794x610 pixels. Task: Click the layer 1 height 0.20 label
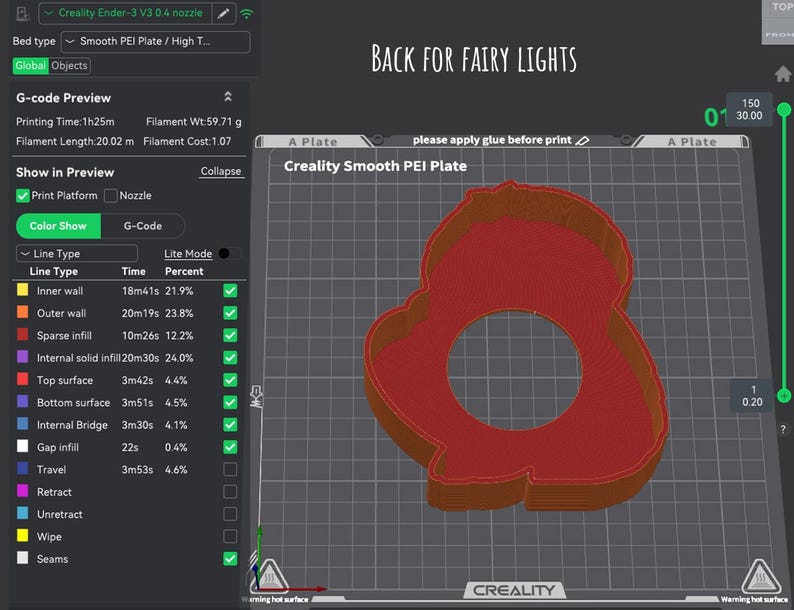pos(752,396)
